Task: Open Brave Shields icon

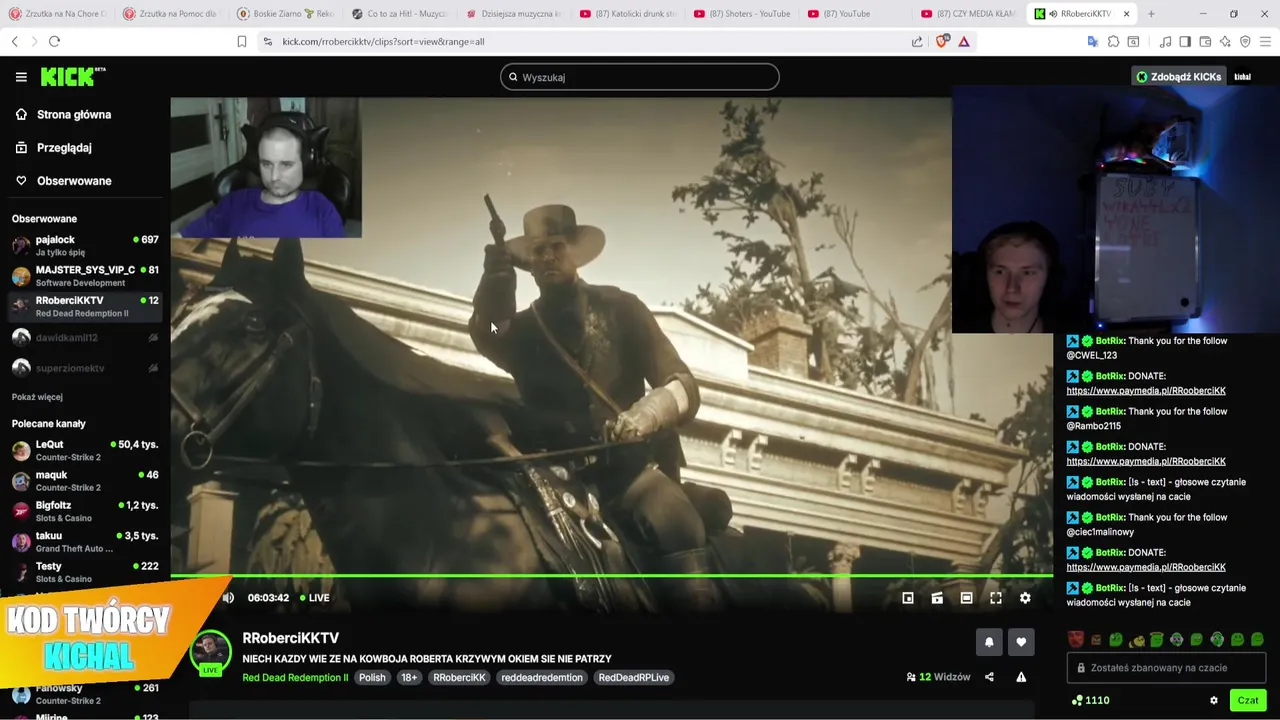Action: (942, 41)
